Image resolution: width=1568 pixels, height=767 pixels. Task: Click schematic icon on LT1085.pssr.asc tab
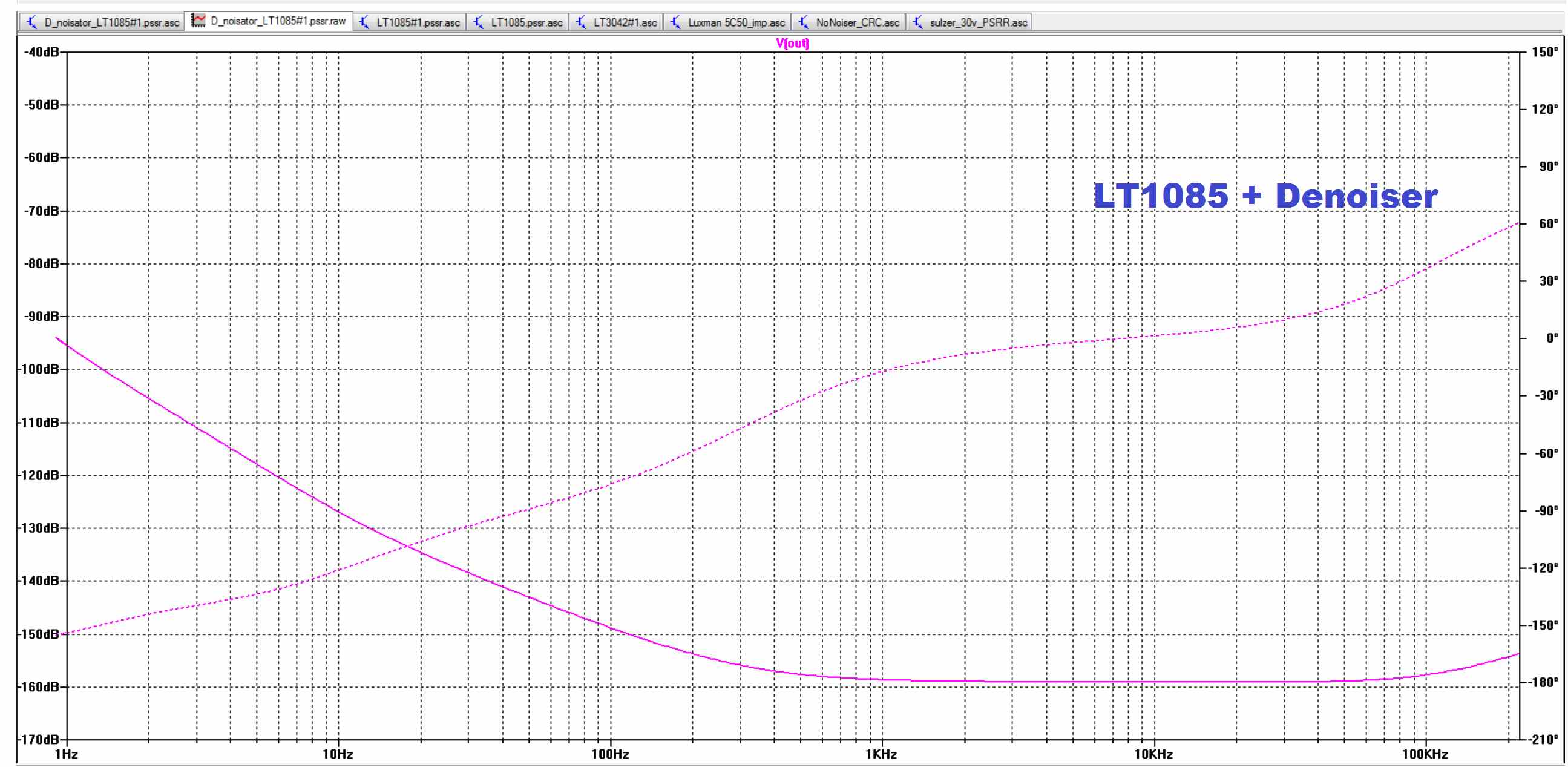coord(479,22)
